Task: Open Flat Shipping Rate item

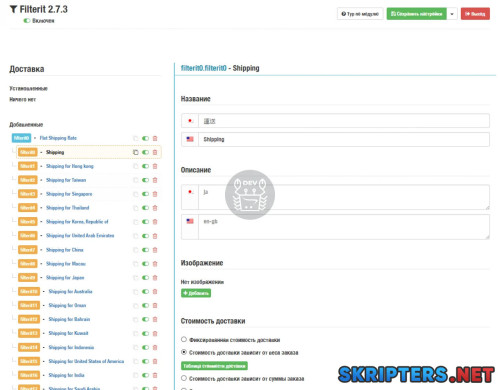Action: (58, 138)
